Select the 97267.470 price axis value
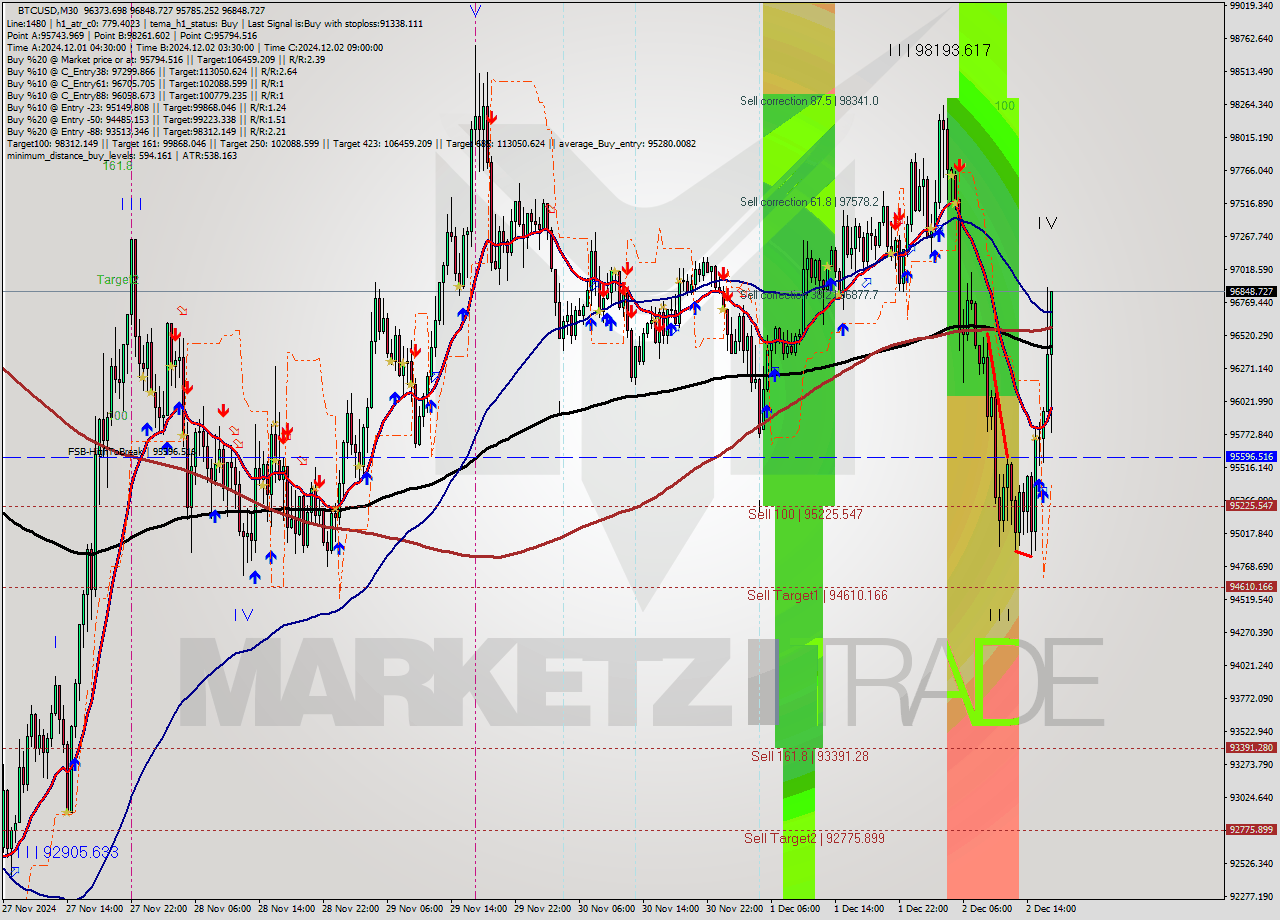The image size is (1280, 920). 1251,236
